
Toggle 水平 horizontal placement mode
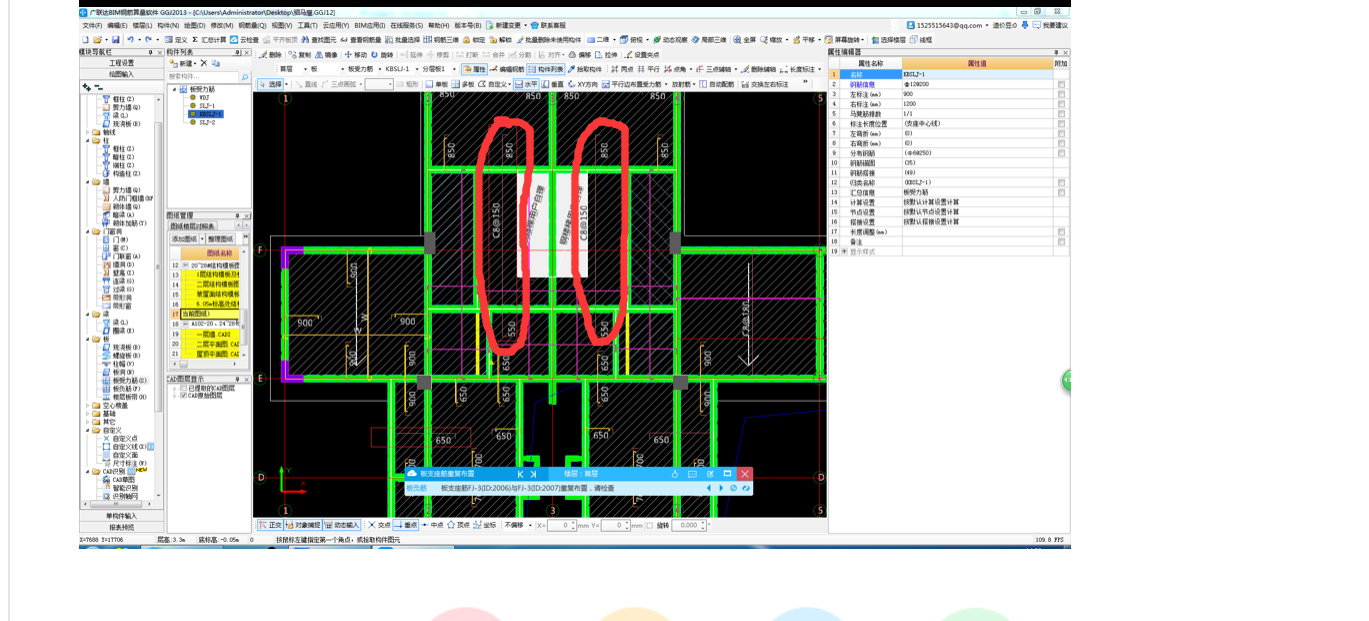(526, 85)
